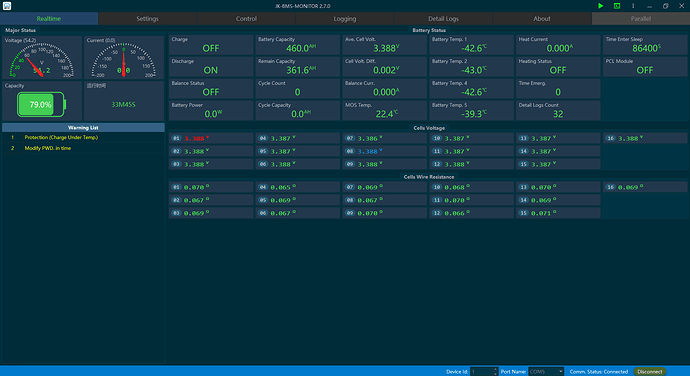Decrease Device Id with down stepper arrow
This screenshot has width=690, height=376.
495,374
